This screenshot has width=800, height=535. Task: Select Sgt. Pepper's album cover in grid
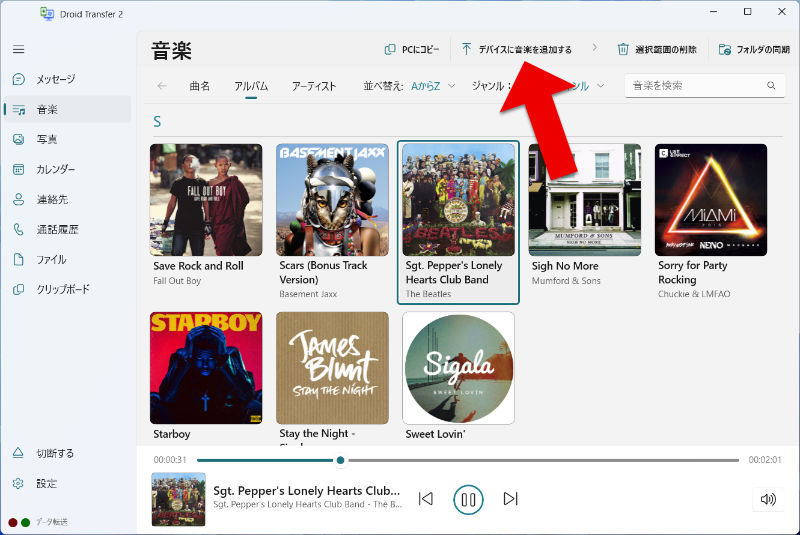[x=458, y=200]
